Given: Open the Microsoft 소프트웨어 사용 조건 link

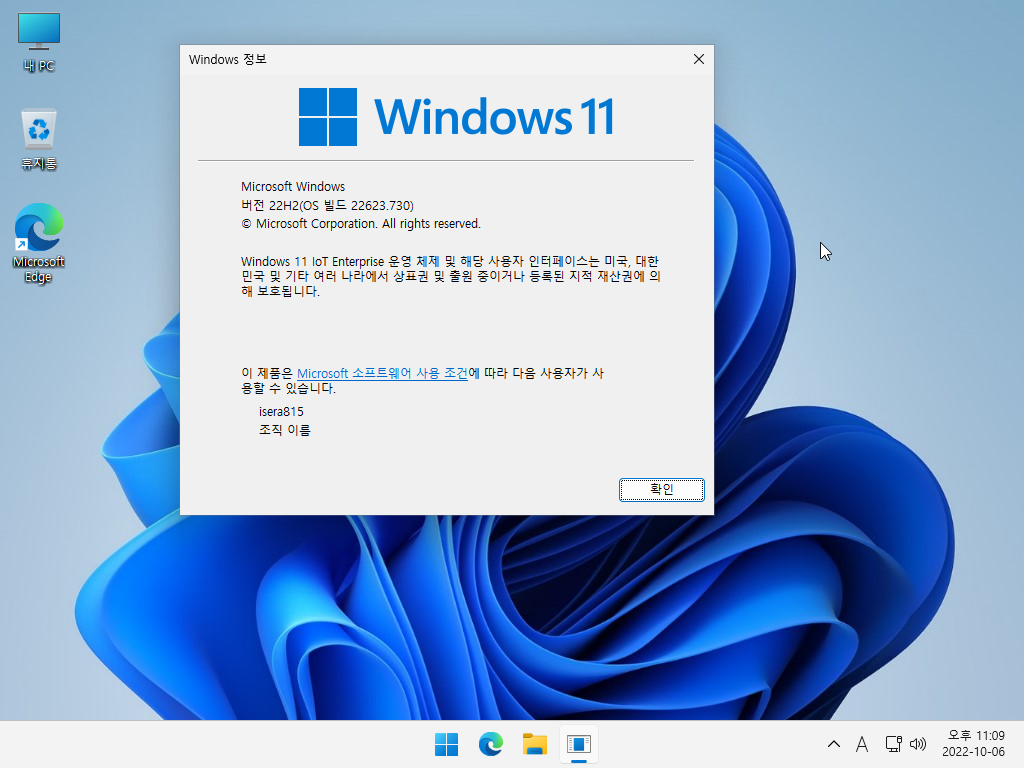Looking at the screenshot, I should pos(382,373).
